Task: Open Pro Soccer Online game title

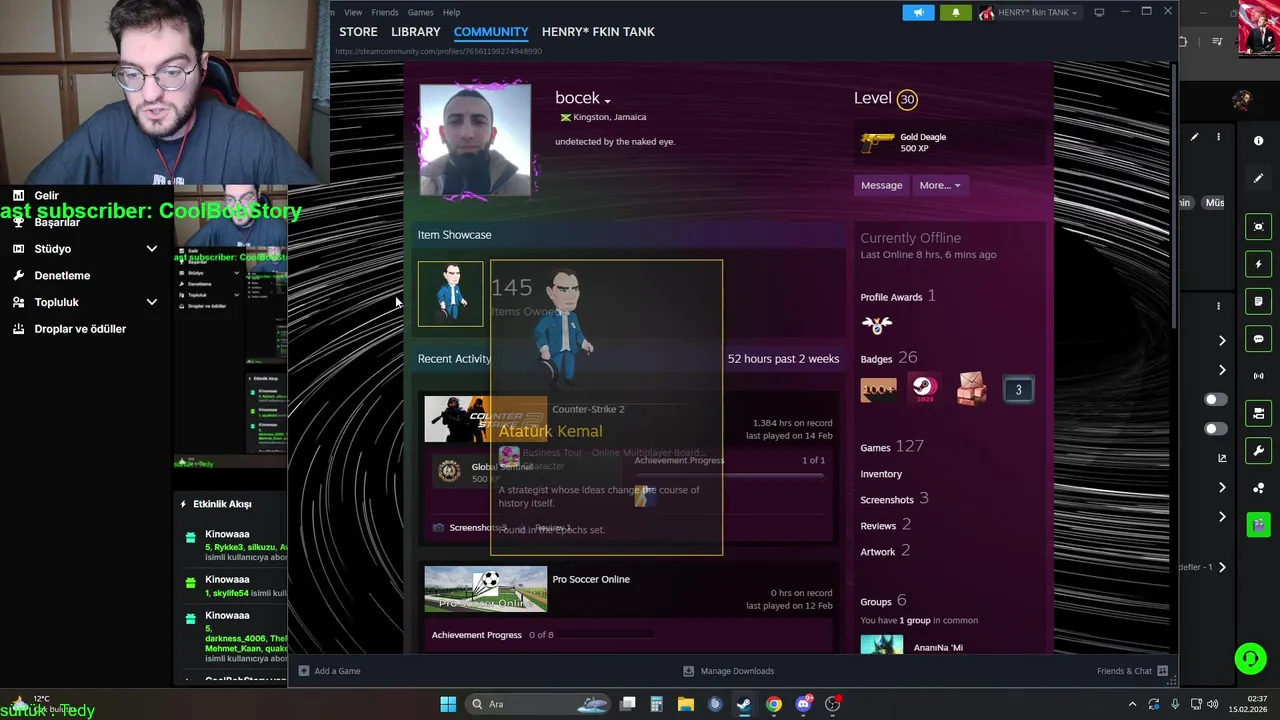Action: [x=591, y=579]
